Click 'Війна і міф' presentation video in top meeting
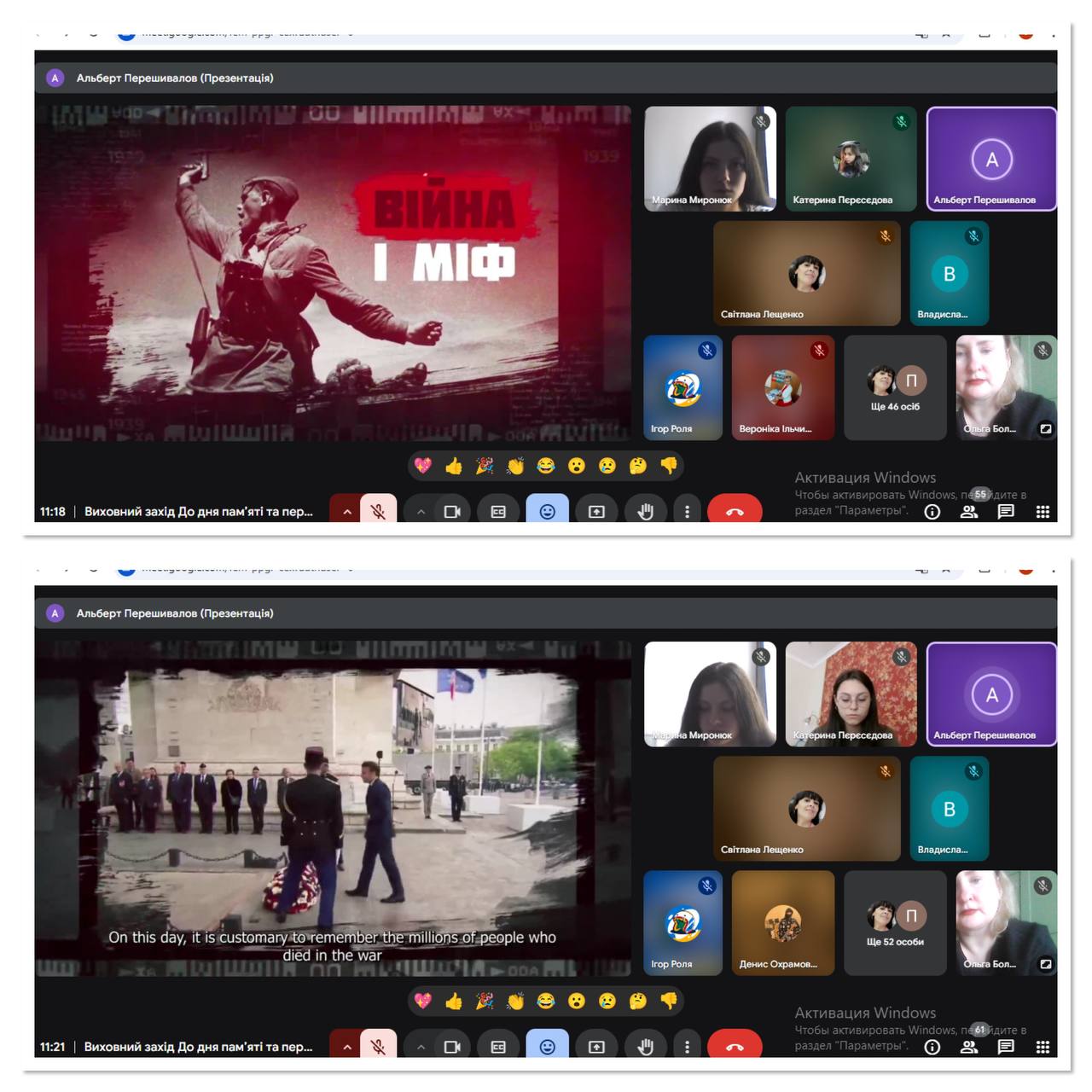 click(x=333, y=273)
